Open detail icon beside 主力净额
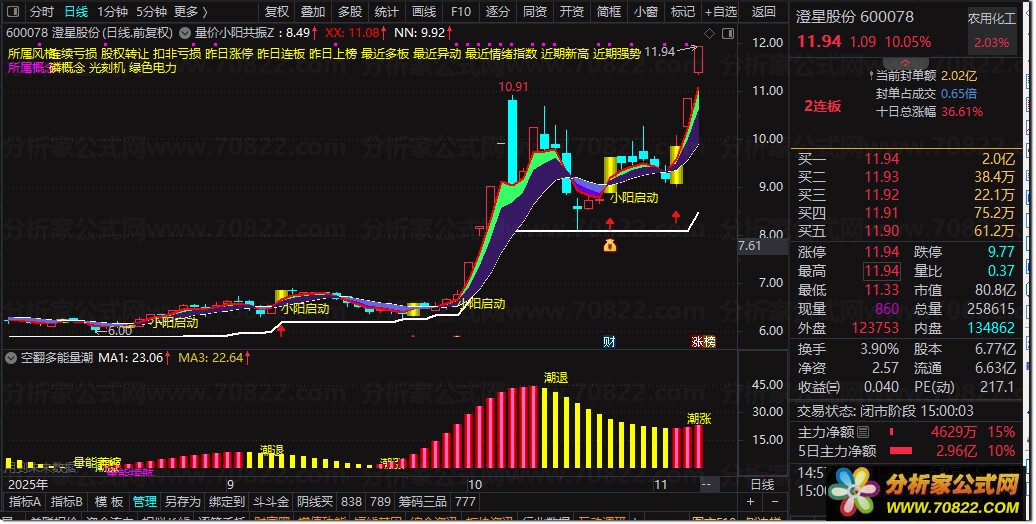1036x524 pixels. point(863,433)
